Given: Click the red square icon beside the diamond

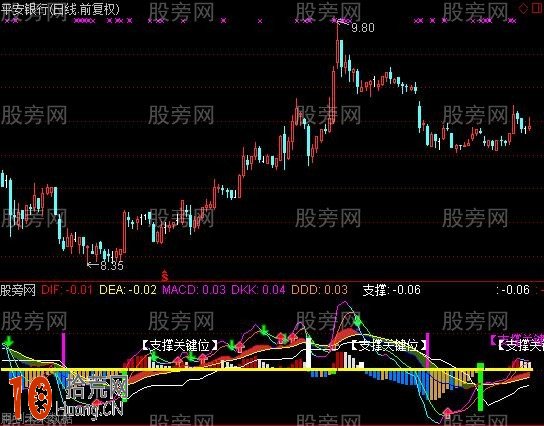Looking at the screenshot, I should (x=537, y=8).
